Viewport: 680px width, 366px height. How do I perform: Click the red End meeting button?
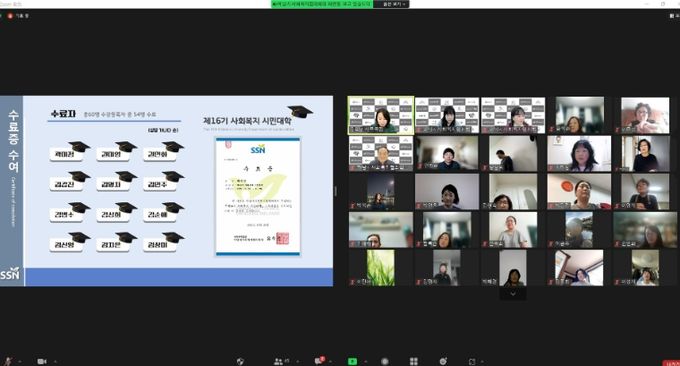tap(672, 363)
